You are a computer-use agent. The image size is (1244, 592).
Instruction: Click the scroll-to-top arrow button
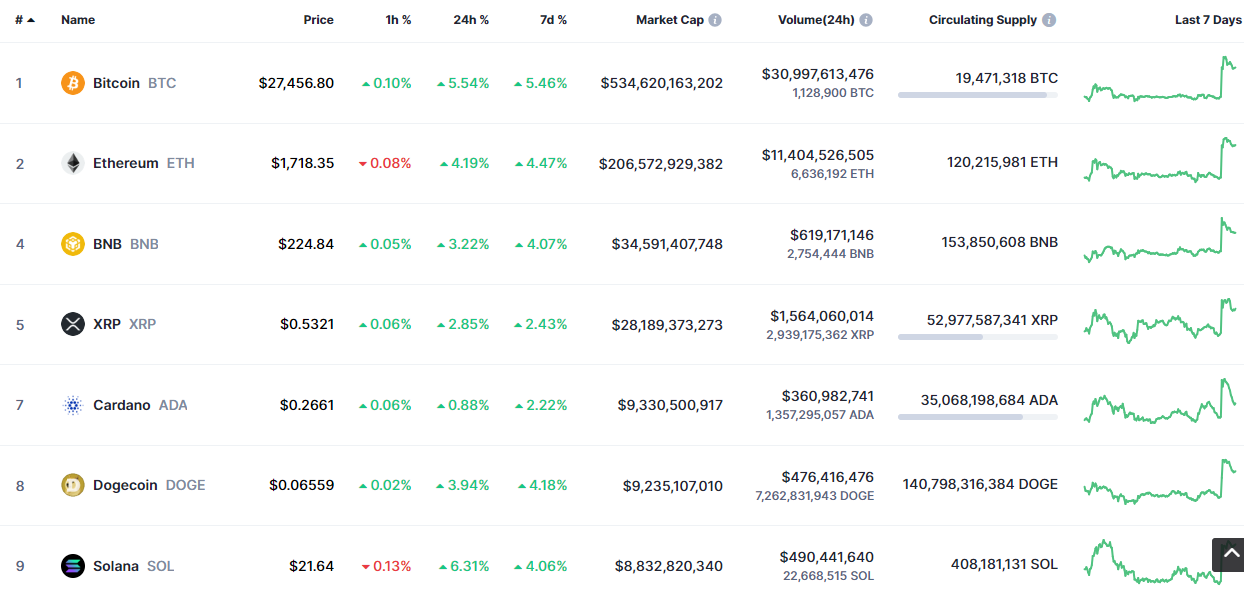point(1228,555)
